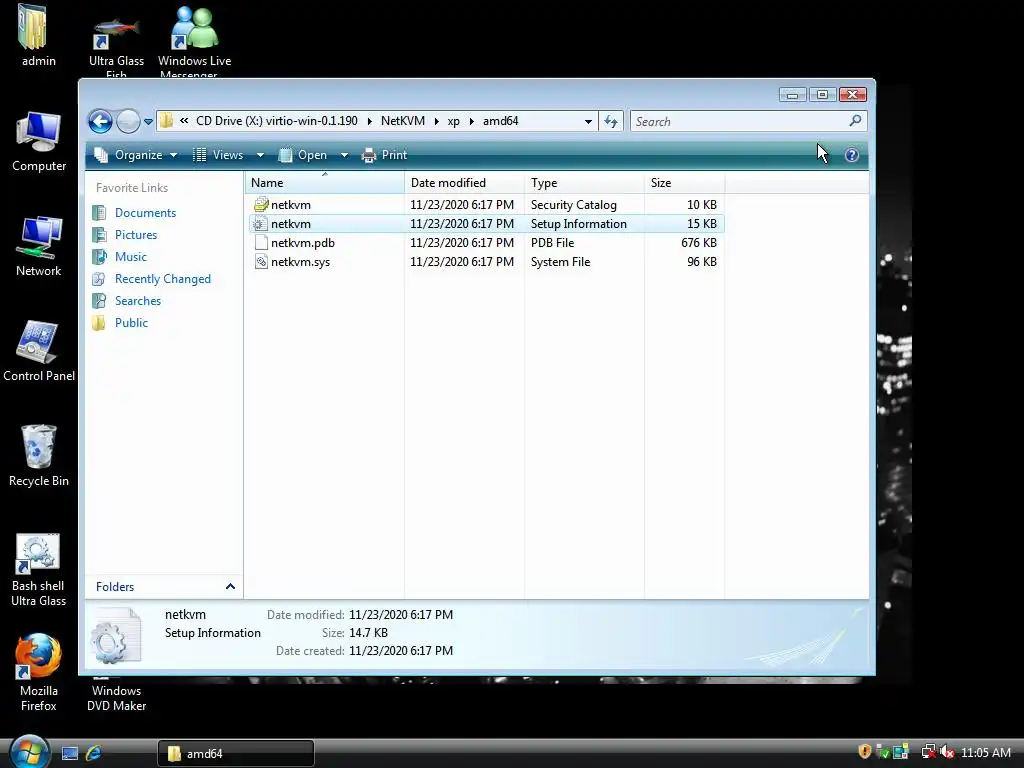Open the Organize menu

[136, 155]
